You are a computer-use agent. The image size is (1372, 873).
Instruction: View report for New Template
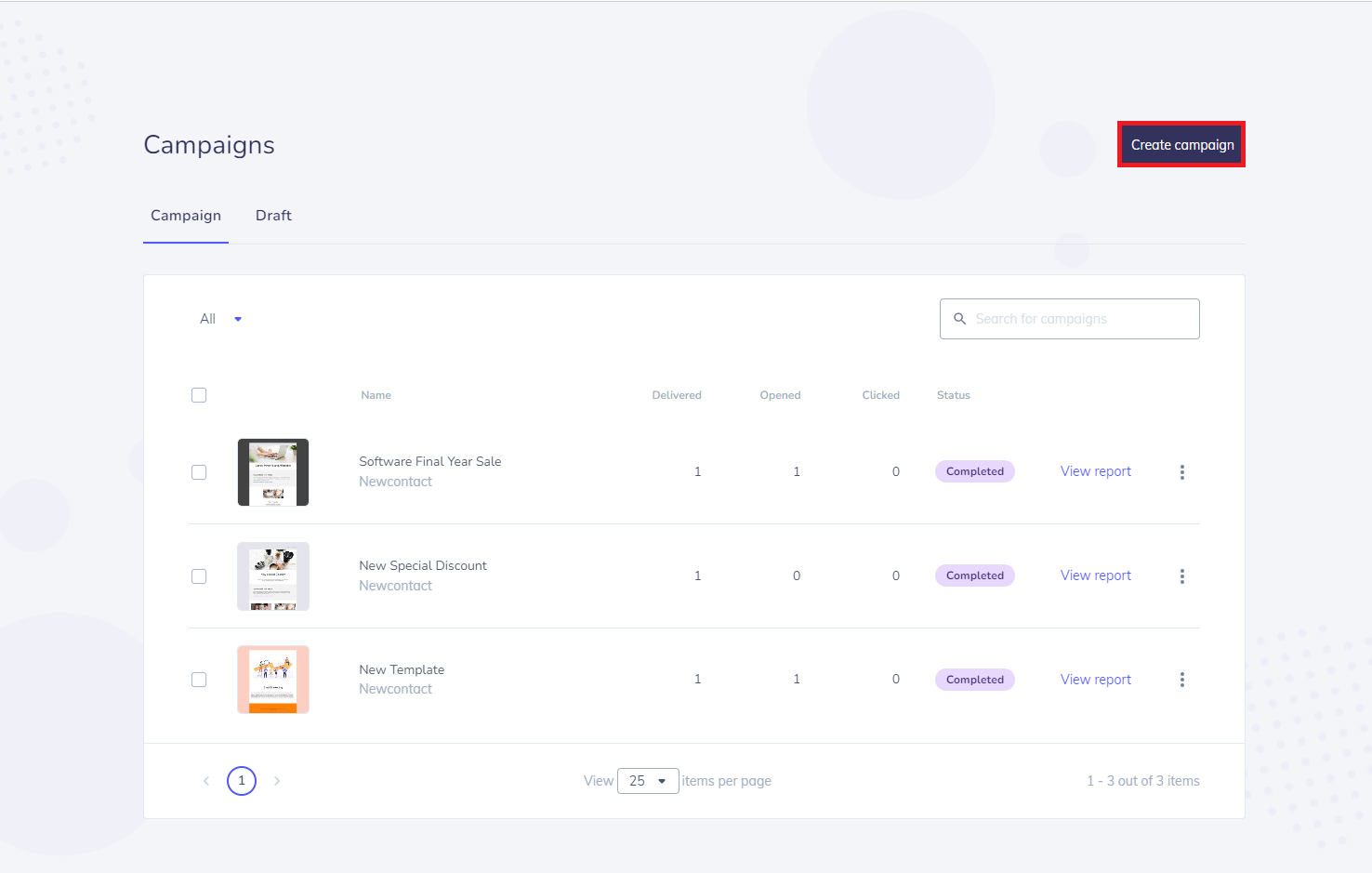tap(1096, 680)
